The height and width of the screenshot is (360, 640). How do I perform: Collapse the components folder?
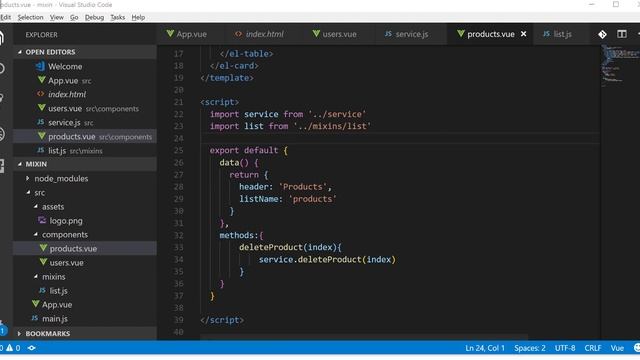36,234
